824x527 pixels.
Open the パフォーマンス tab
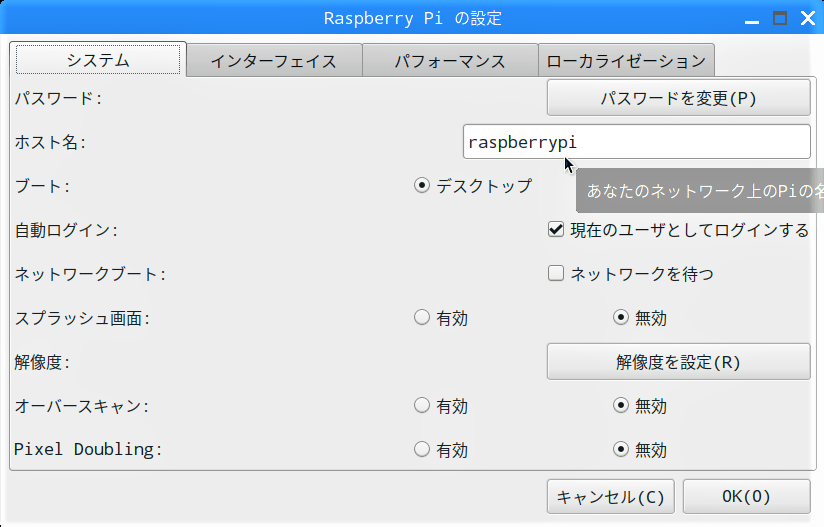(450, 61)
